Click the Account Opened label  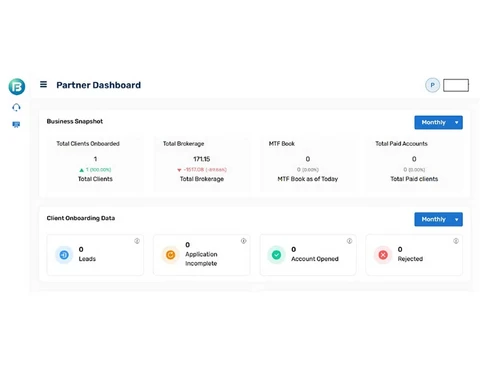315,259
